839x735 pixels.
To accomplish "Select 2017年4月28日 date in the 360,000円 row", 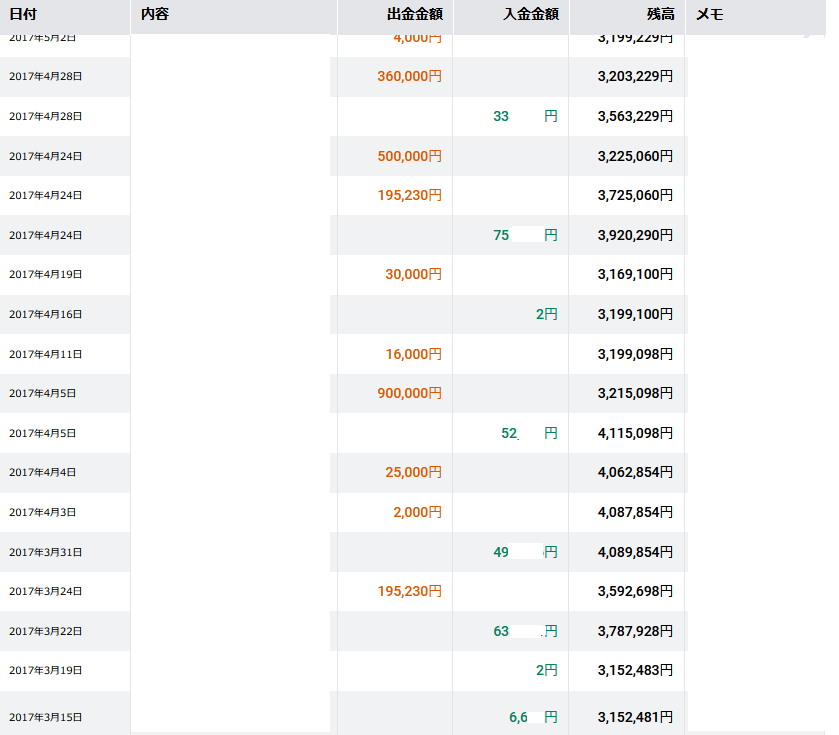I will click(x=45, y=76).
